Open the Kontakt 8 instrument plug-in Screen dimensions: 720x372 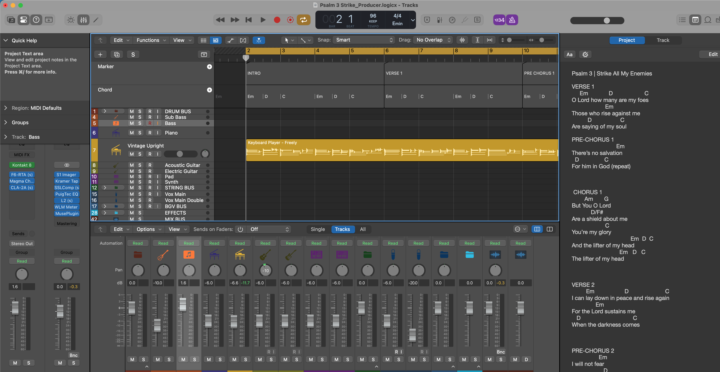click(x=22, y=165)
